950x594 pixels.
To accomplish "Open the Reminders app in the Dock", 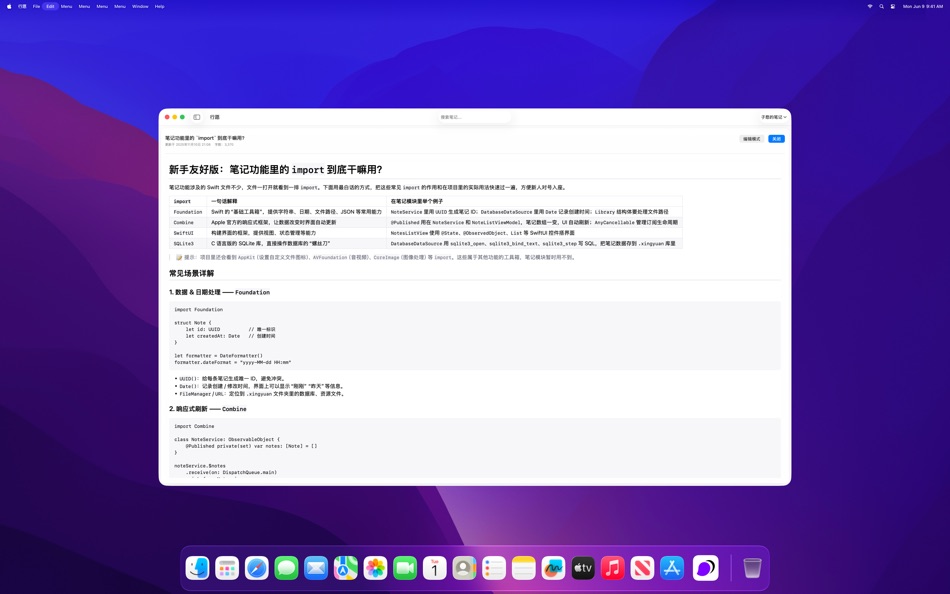I will [x=493, y=568].
